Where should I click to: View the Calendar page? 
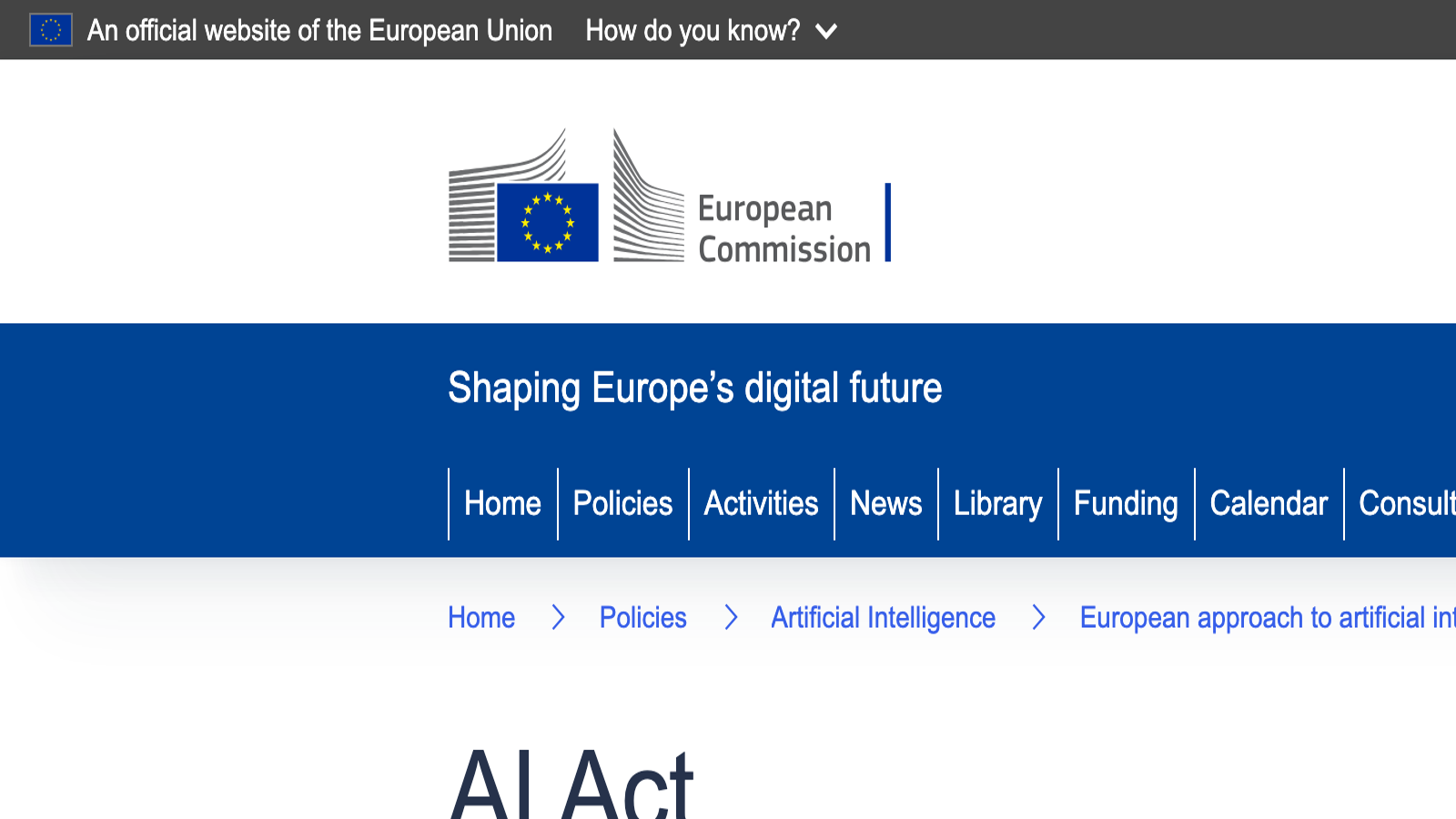tap(1269, 503)
